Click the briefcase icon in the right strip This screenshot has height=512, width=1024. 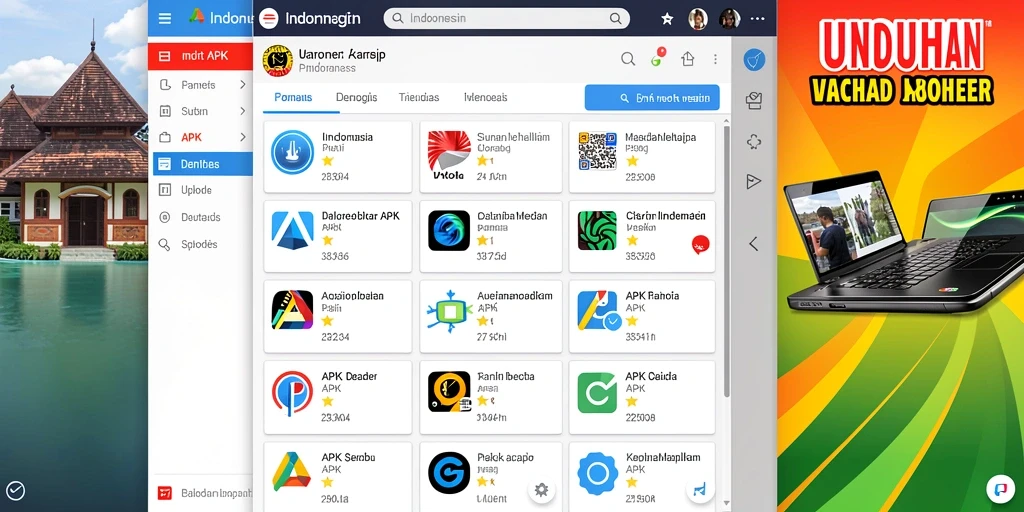754,100
